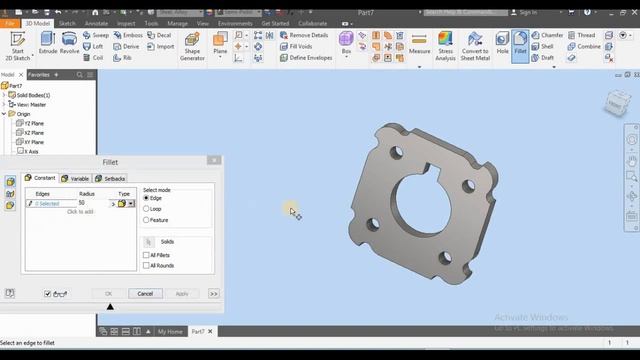This screenshot has width=640, height=360.
Task: Choose the Rib tool
Action: [x=122, y=58]
